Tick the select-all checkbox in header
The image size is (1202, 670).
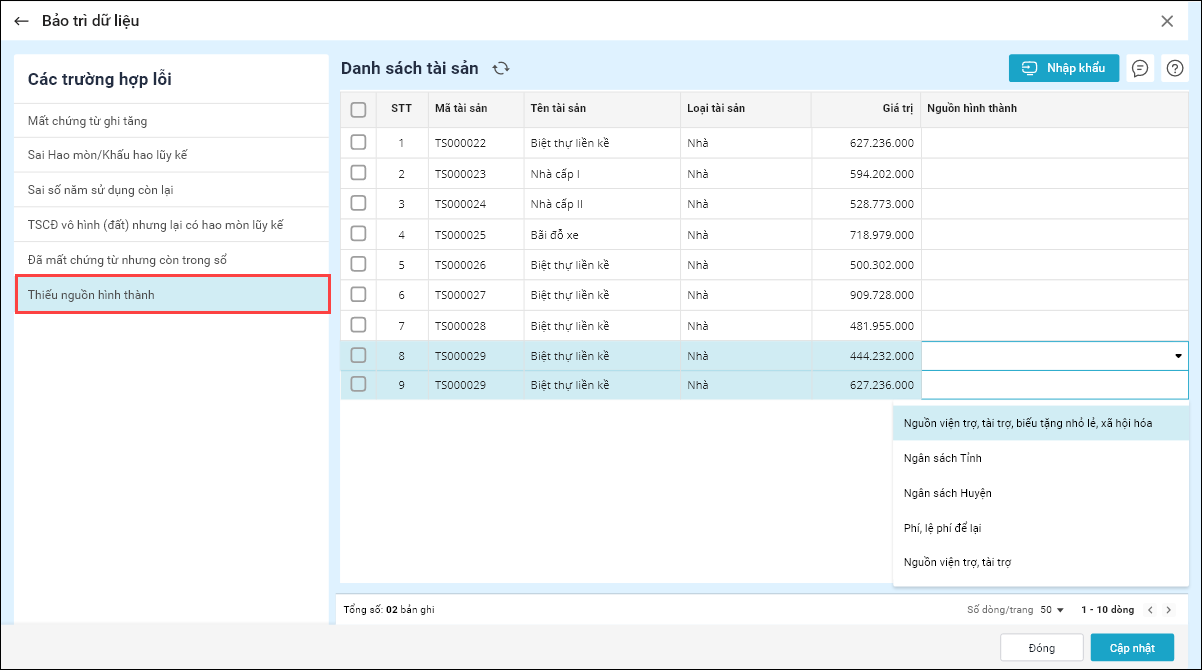[358, 109]
